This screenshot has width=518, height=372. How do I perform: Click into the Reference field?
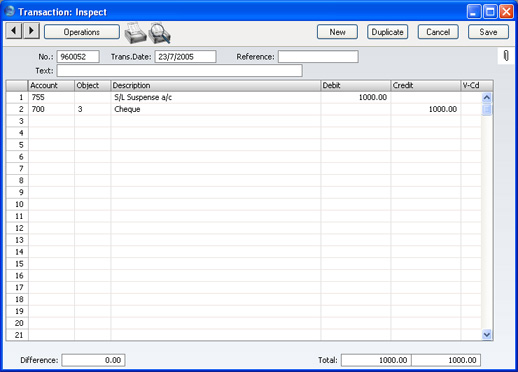pyautogui.click(x=318, y=57)
